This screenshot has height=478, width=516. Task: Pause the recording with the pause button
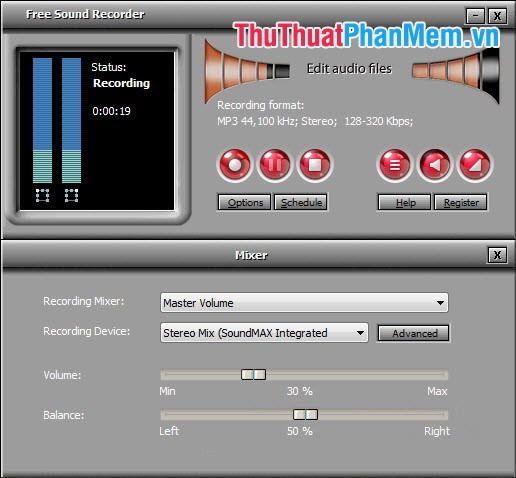pyautogui.click(x=275, y=165)
